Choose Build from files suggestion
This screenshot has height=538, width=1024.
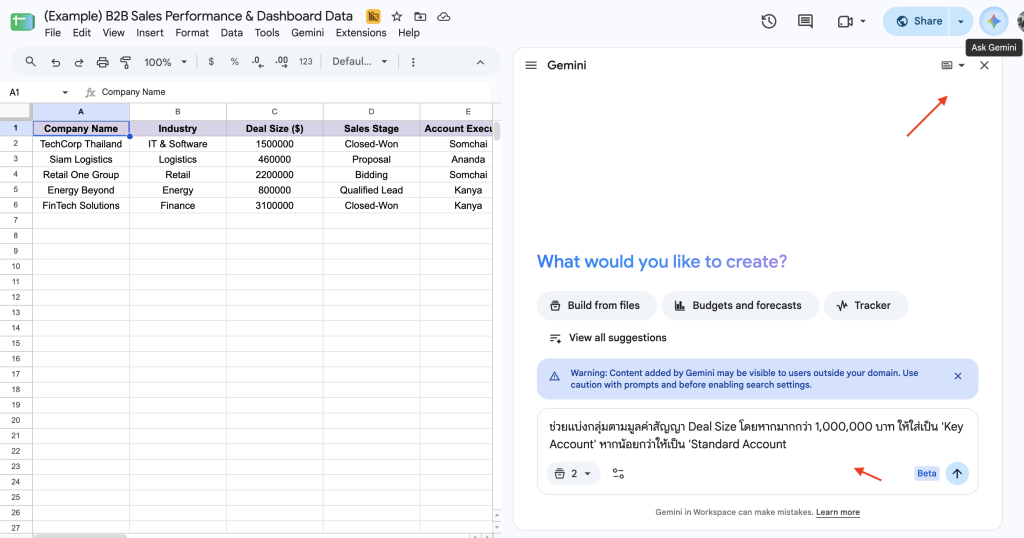click(596, 306)
